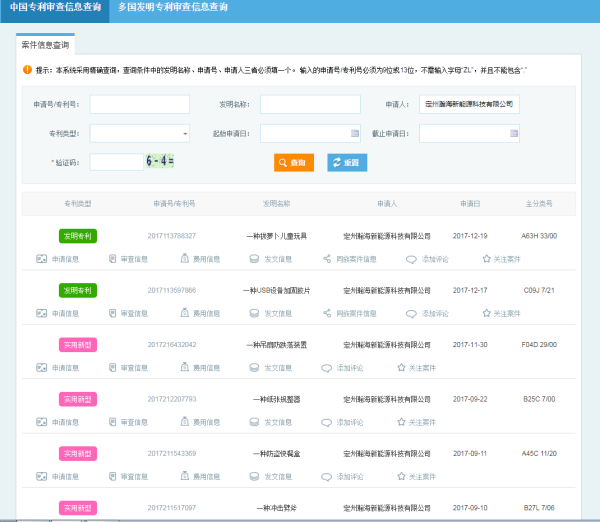Open 费用信息 icon for patent 2017216432042

tap(183, 368)
